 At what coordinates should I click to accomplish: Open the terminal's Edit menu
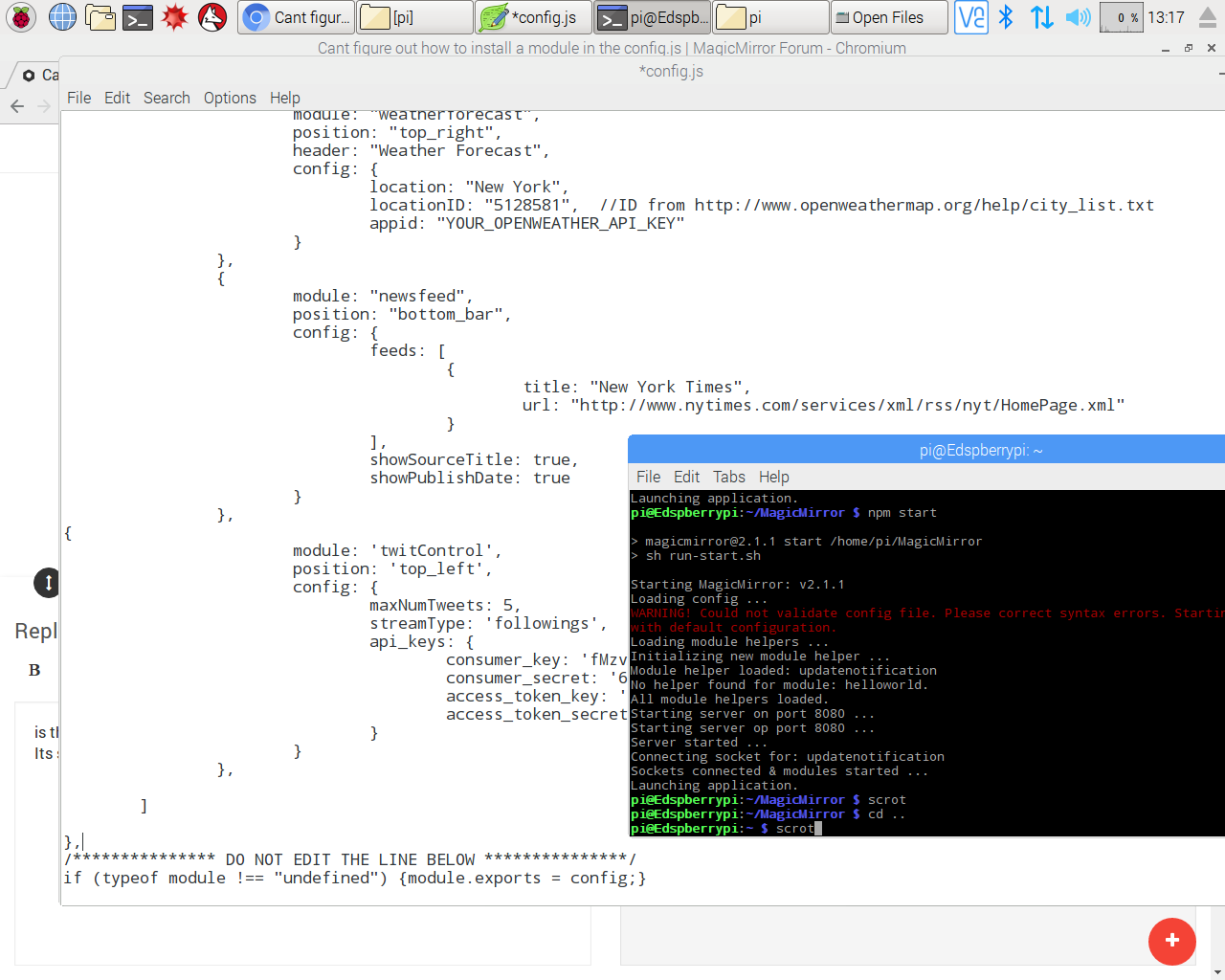coord(686,477)
